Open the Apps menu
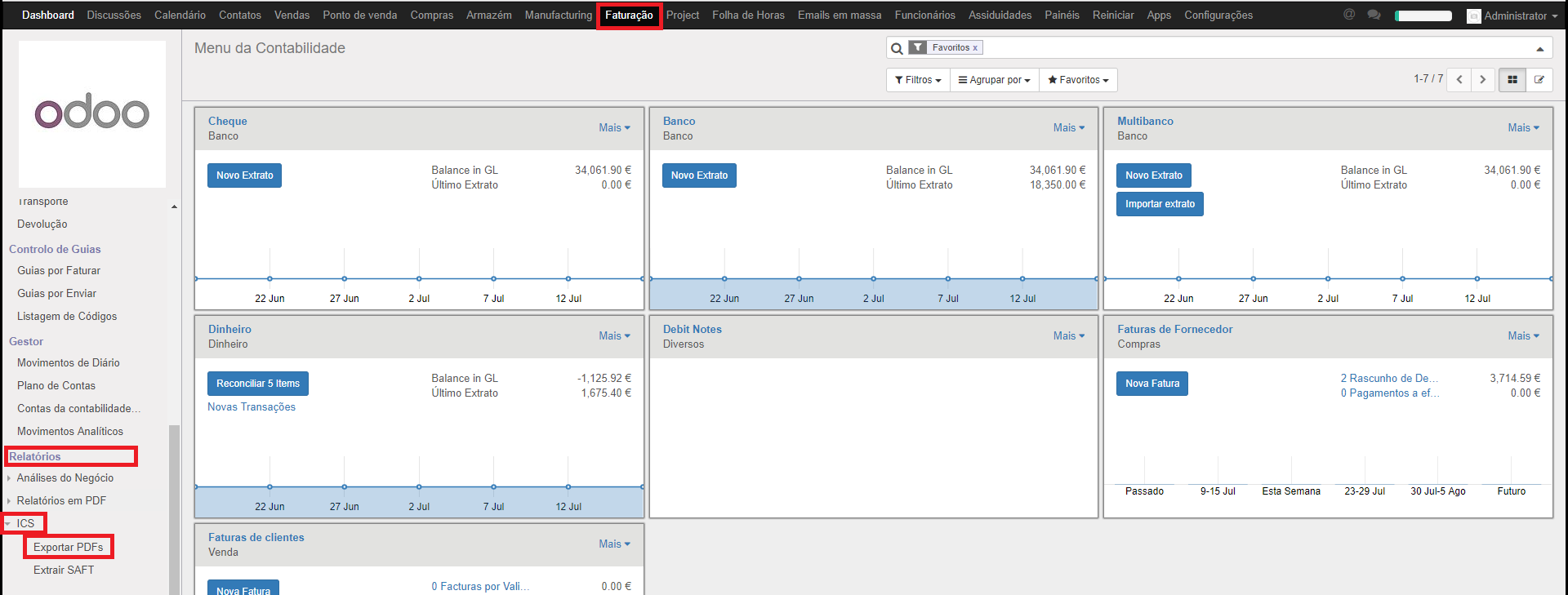The width and height of the screenshot is (1568, 595). (x=1159, y=15)
